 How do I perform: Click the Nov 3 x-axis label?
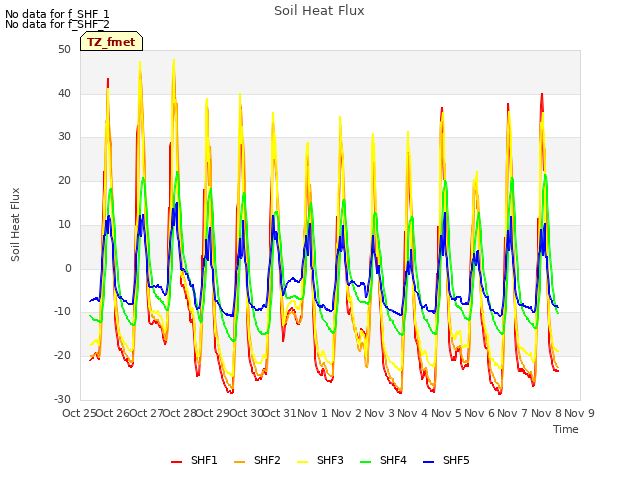click(380, 413)
